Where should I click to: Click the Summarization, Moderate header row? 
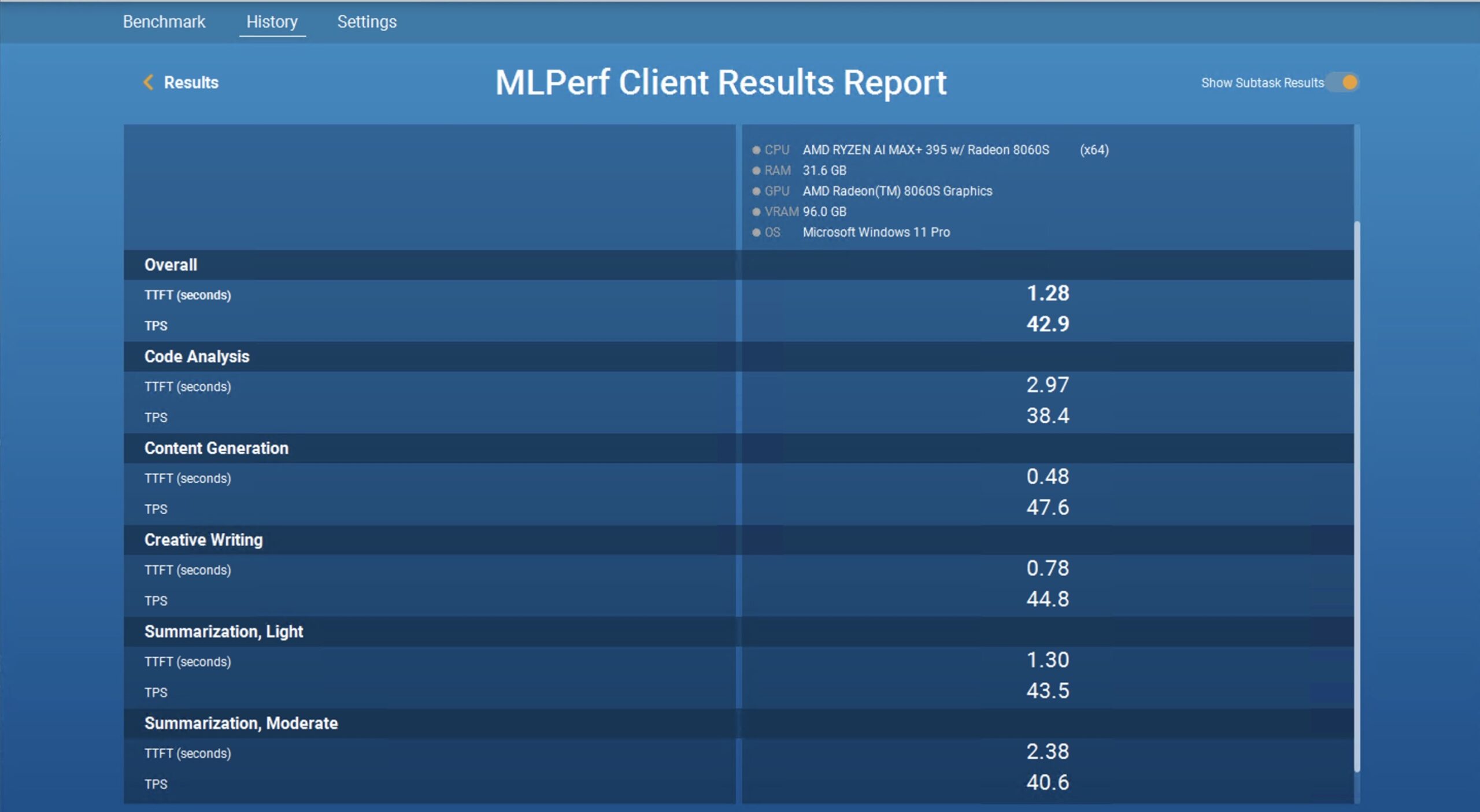click(x=241, y=723)
